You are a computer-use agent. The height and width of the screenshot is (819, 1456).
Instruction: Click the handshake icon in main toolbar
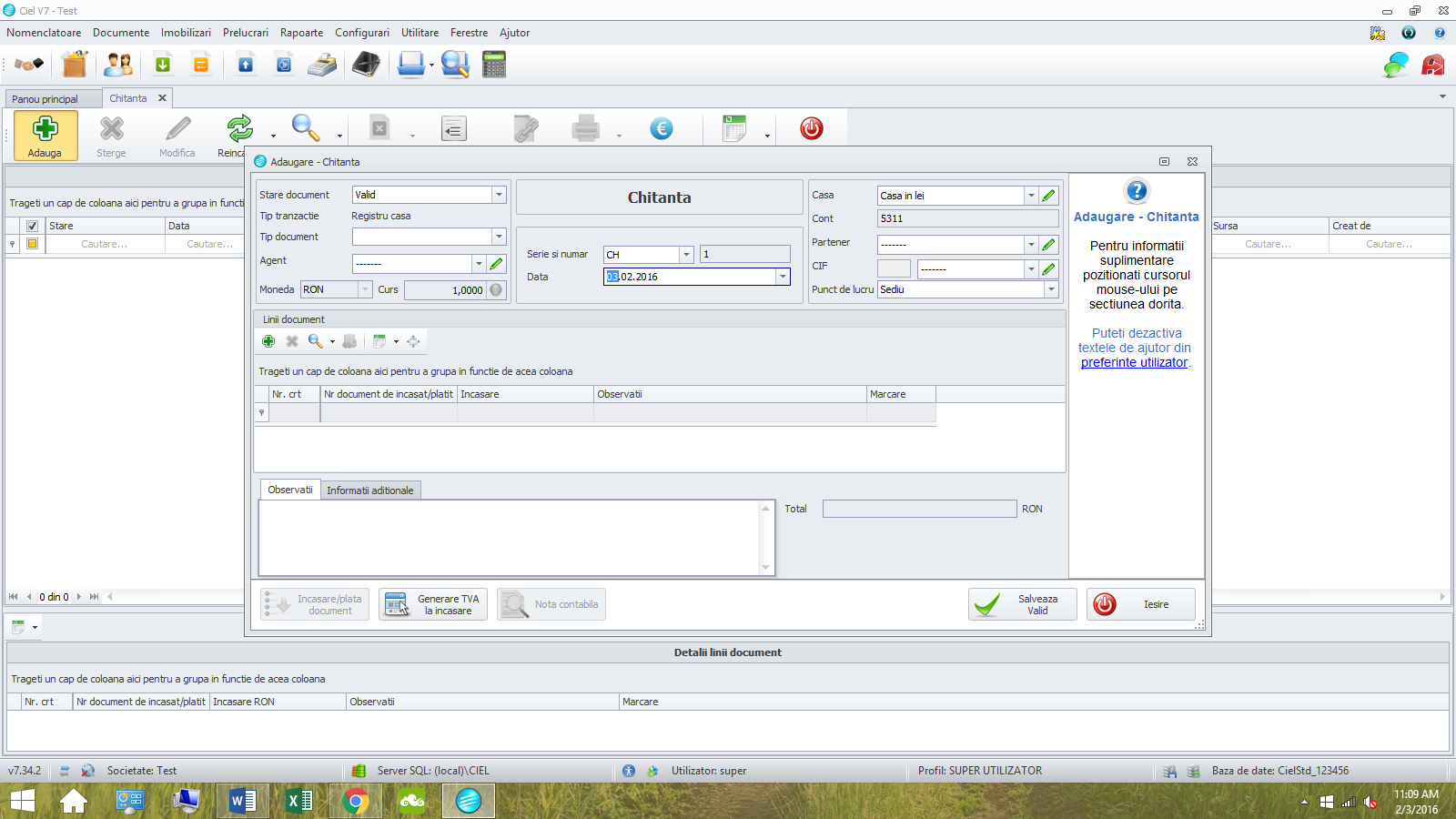pyautogui.click(x=29, y=65)
